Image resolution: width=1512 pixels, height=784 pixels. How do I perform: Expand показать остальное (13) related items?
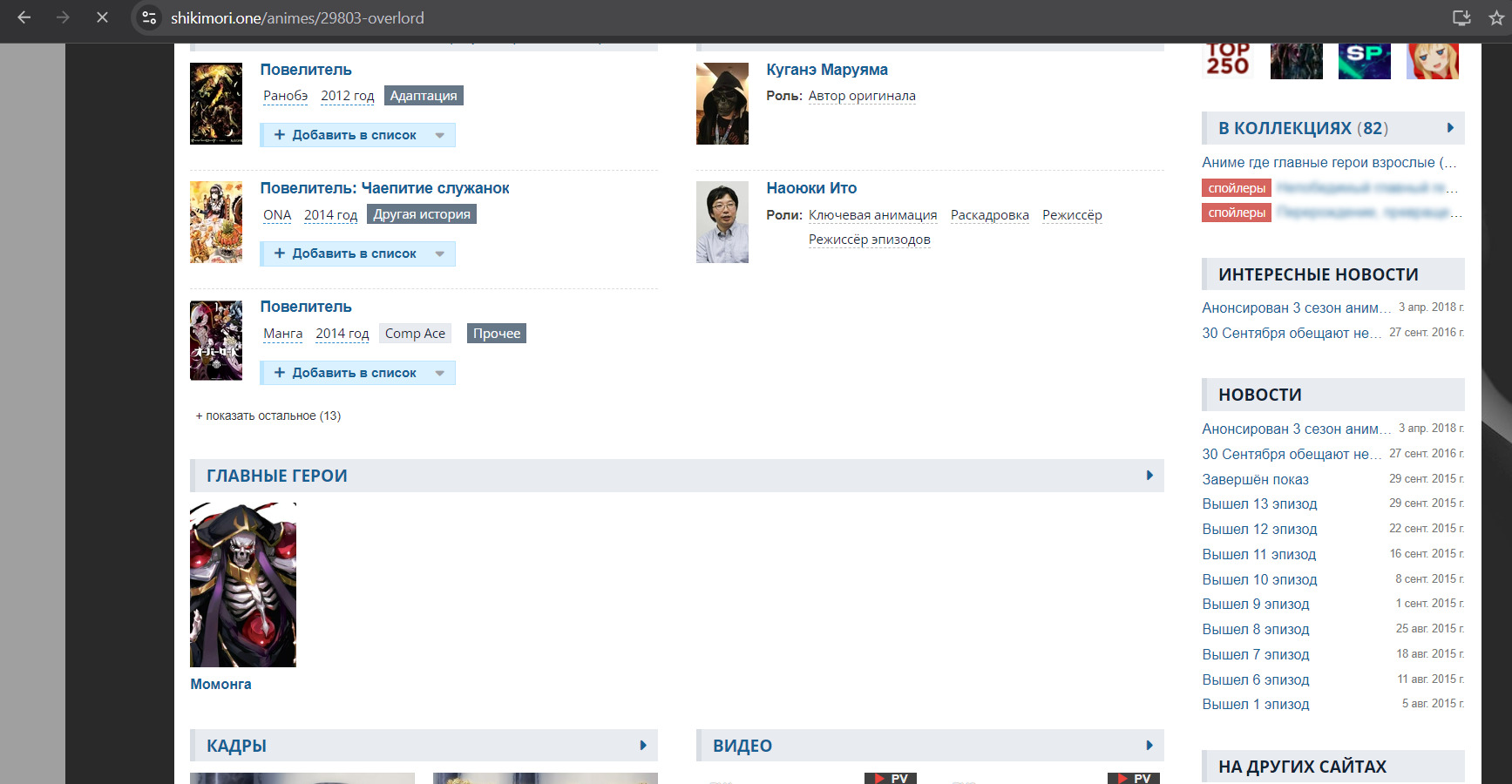coord(268,416)
